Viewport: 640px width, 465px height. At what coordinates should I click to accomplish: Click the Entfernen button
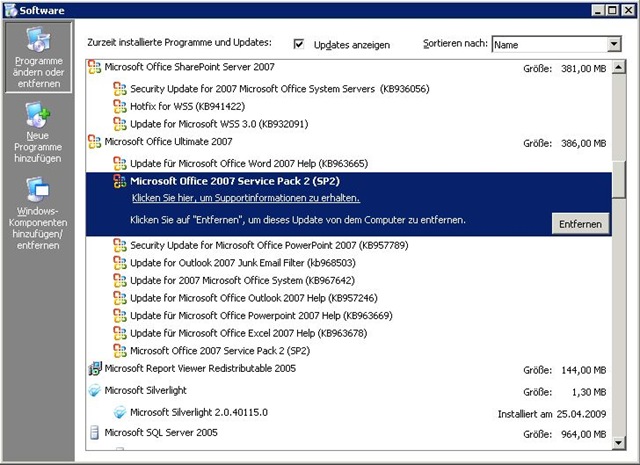click(x=580, y=224)
